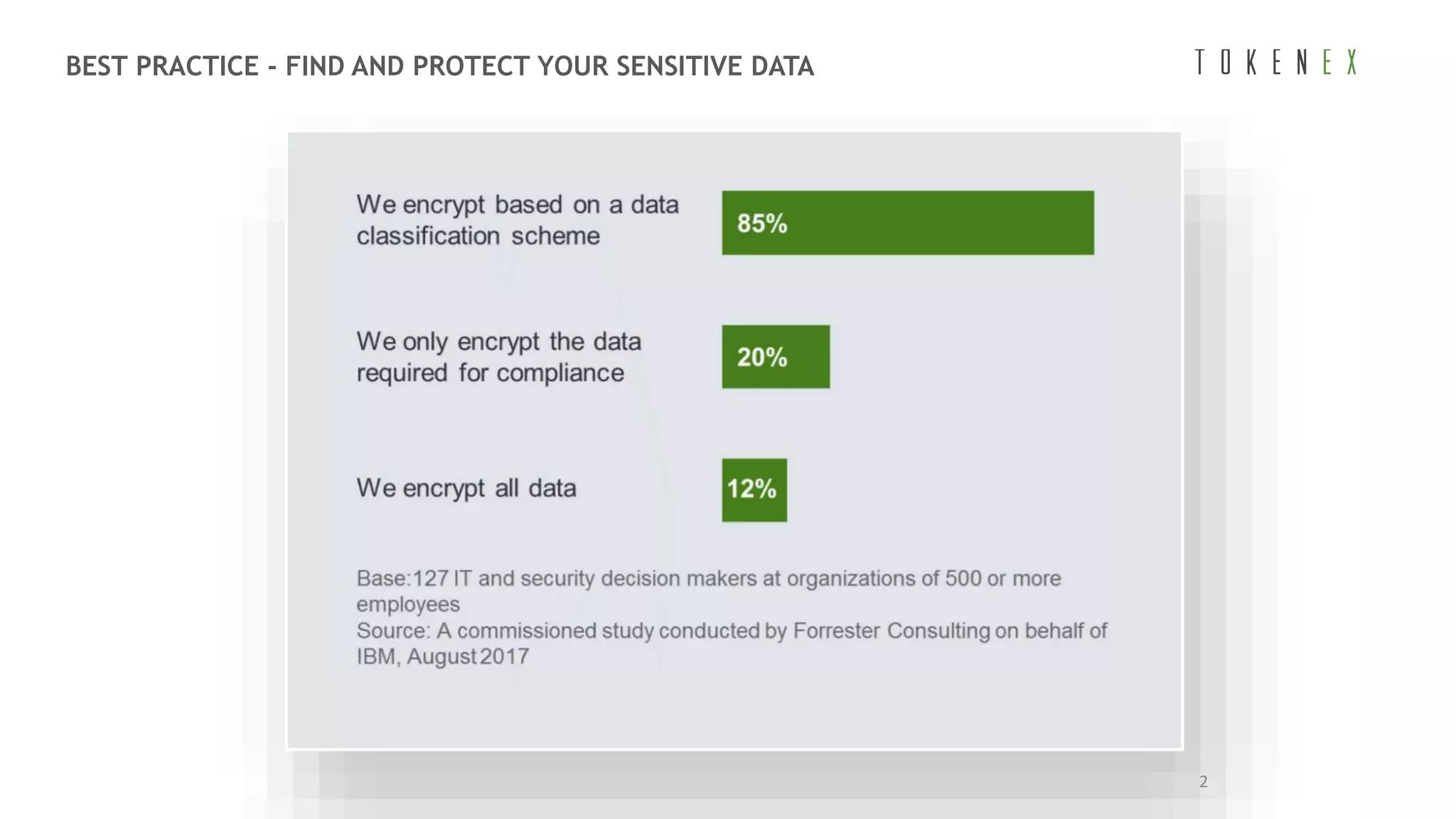1456x819 pixels.
Task: Click the green X in the TokenEx logo
Action: coord(1351,63)
